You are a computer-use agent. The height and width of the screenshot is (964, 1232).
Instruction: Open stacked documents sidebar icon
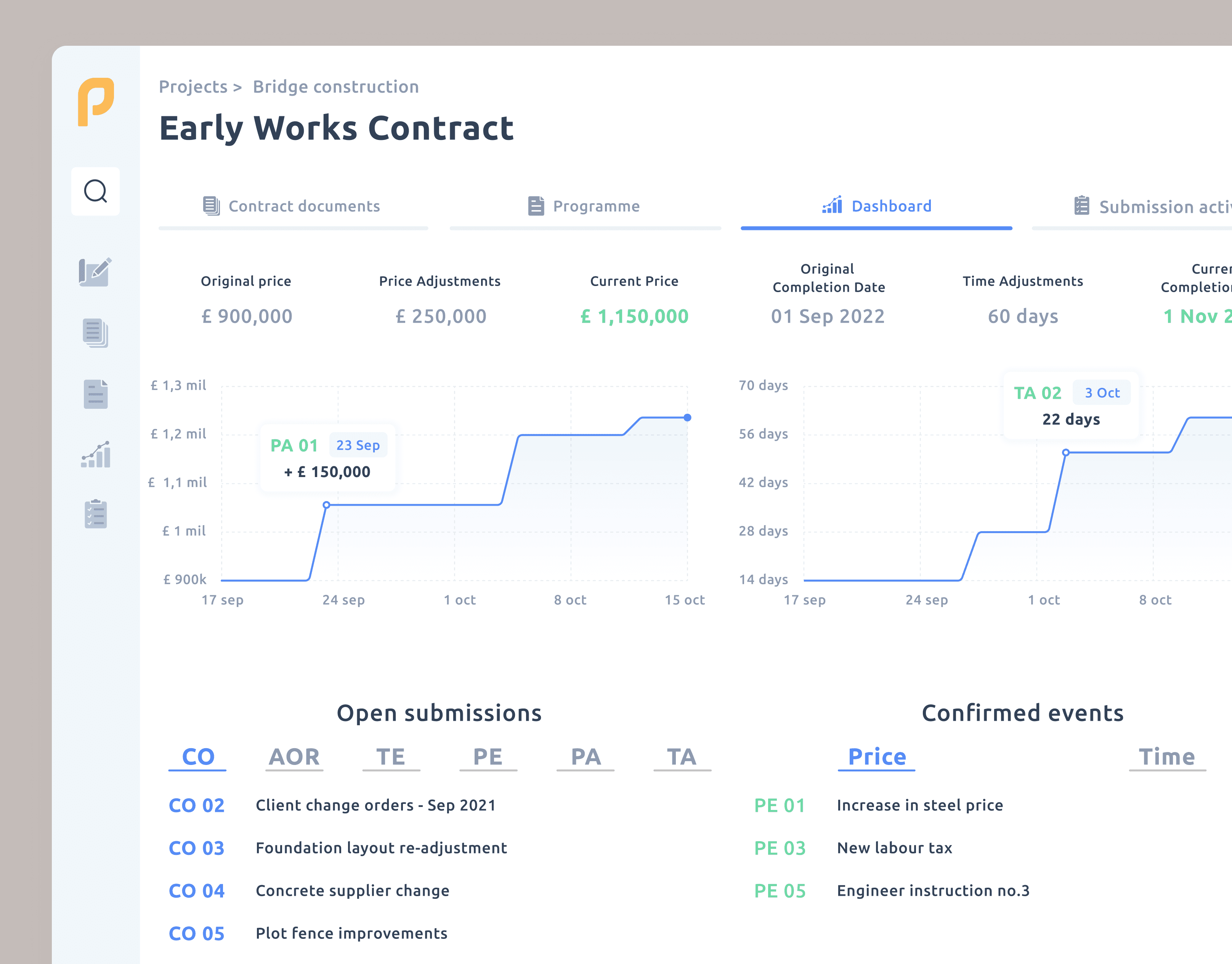95,333
